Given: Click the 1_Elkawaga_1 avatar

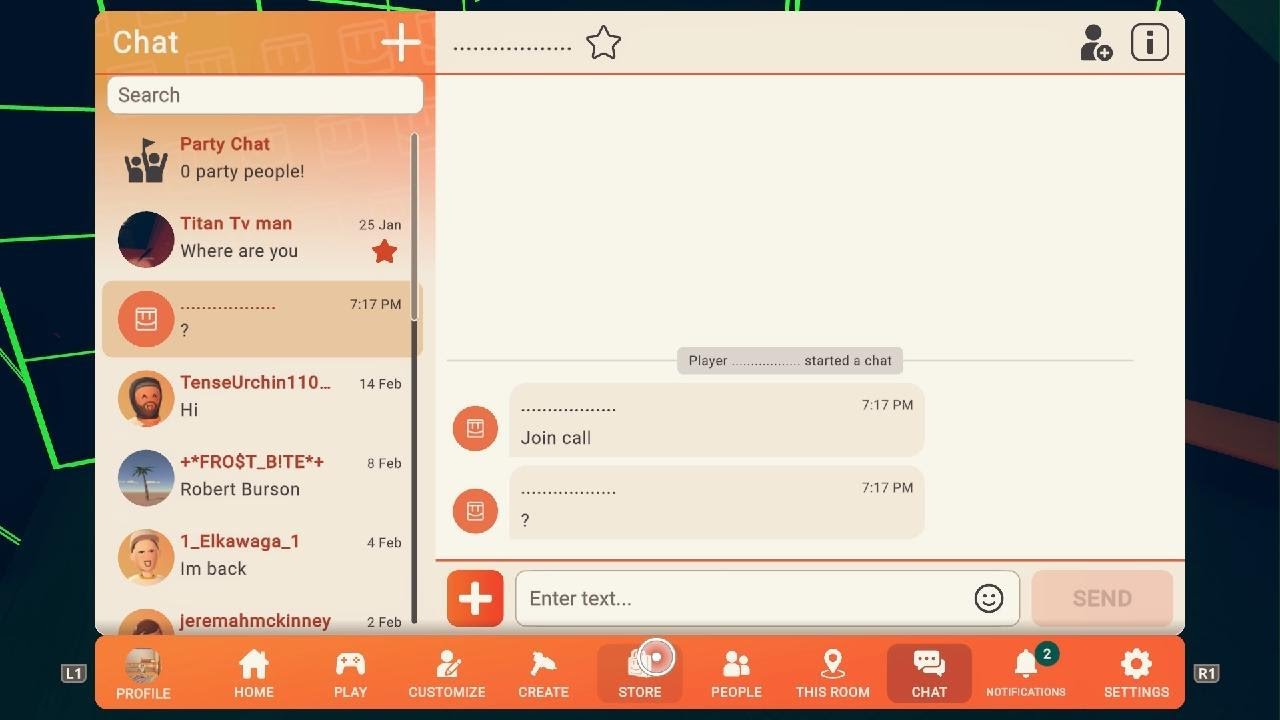Looking at the screenshot, I should tap(146, 557).
